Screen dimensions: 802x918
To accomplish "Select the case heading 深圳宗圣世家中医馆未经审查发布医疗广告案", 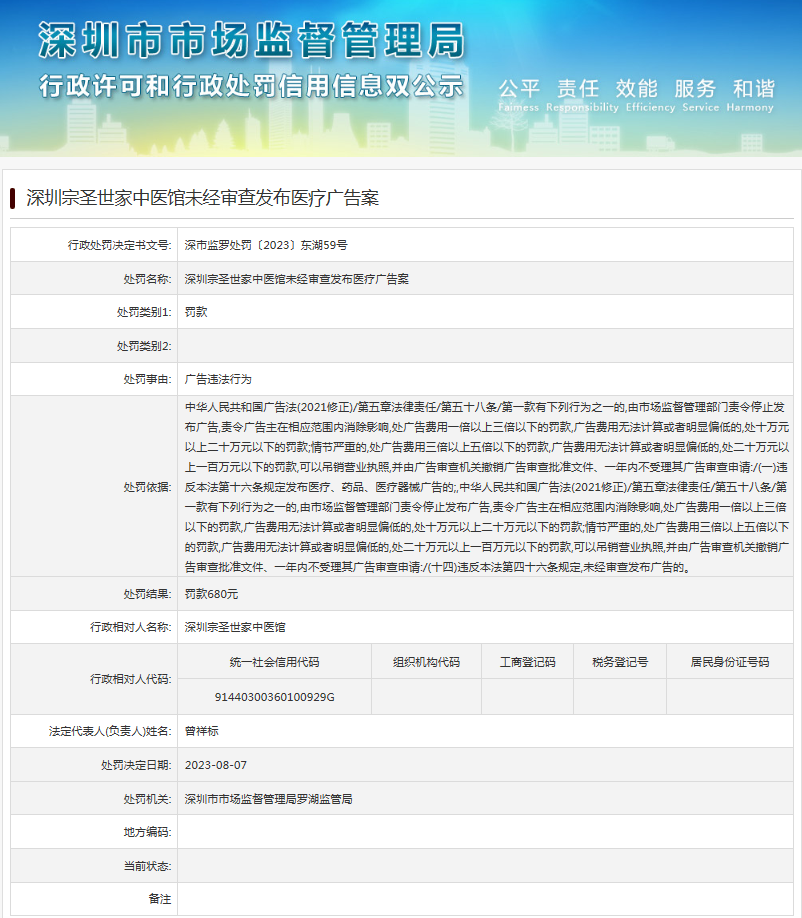I will coord(202,198).
